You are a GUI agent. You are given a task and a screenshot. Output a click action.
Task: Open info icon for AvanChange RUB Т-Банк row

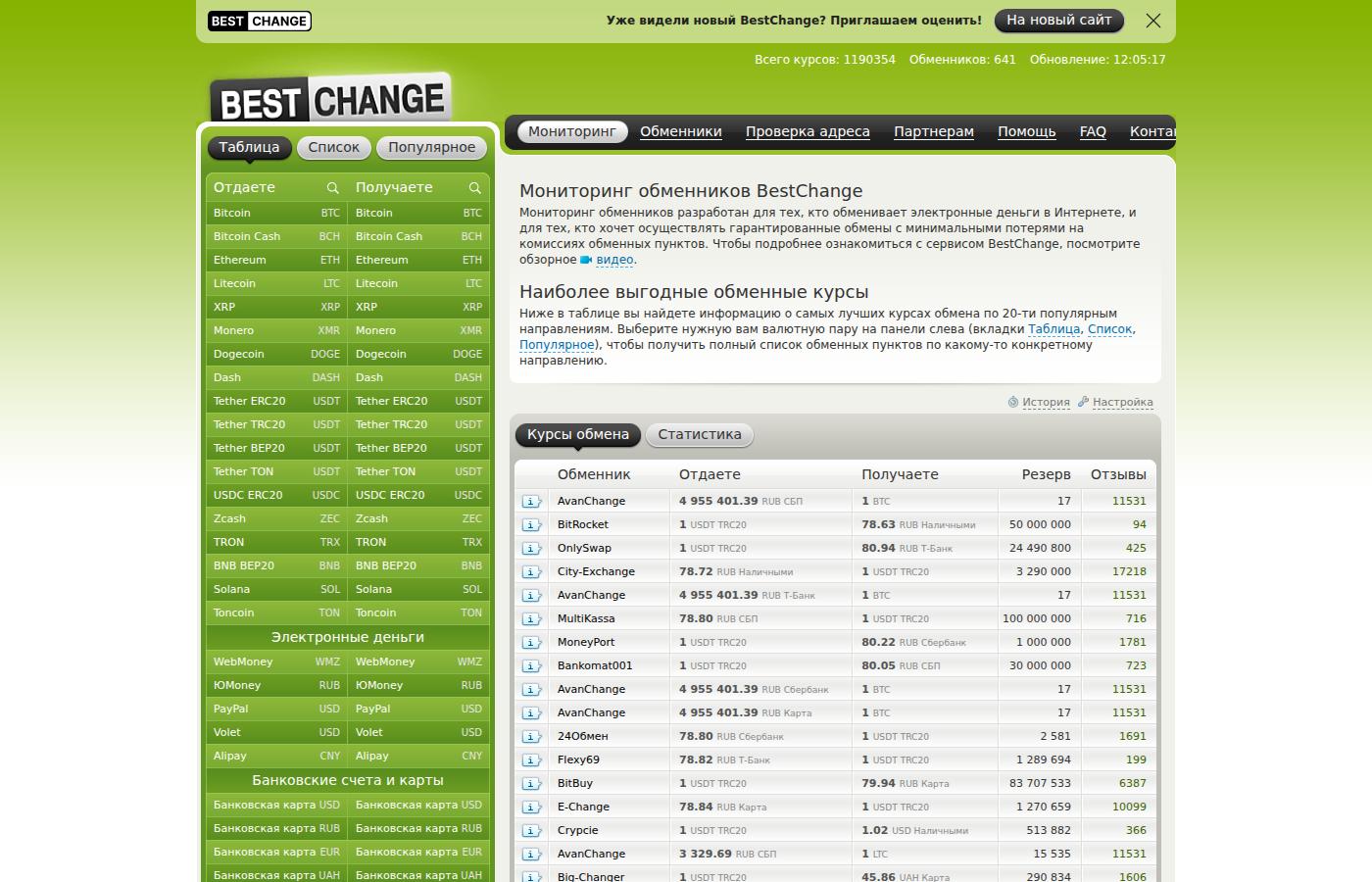(531, 595)
